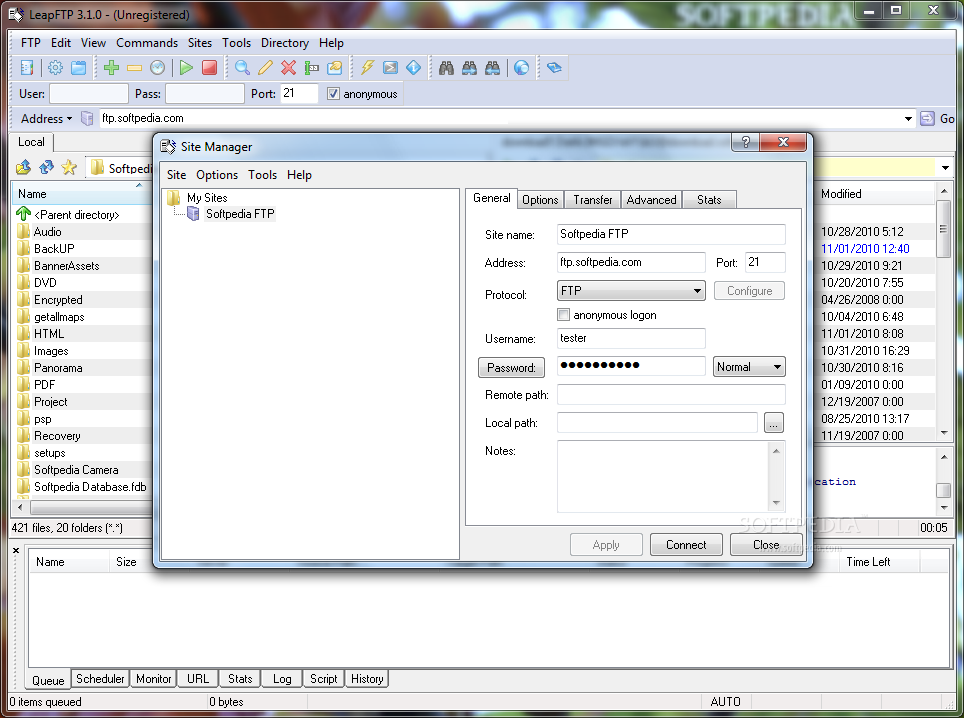Viewport: 964px width, 718px height.
Task: Click the Site name input field
Action: pyautogui.click(x=671, y=234)
